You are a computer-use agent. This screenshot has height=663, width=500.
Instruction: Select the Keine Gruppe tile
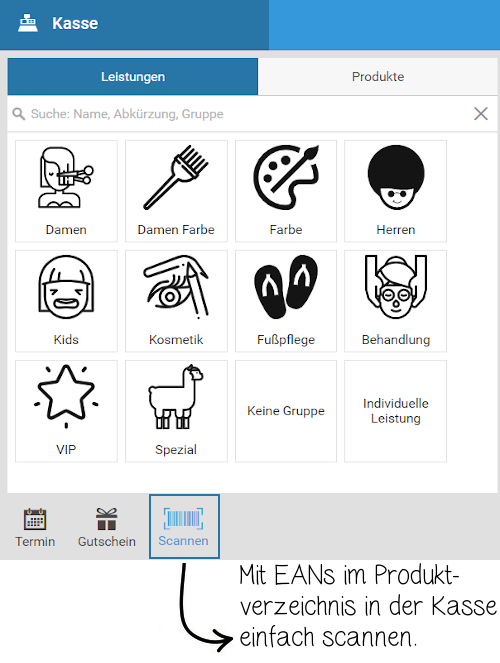click(286, 411)
